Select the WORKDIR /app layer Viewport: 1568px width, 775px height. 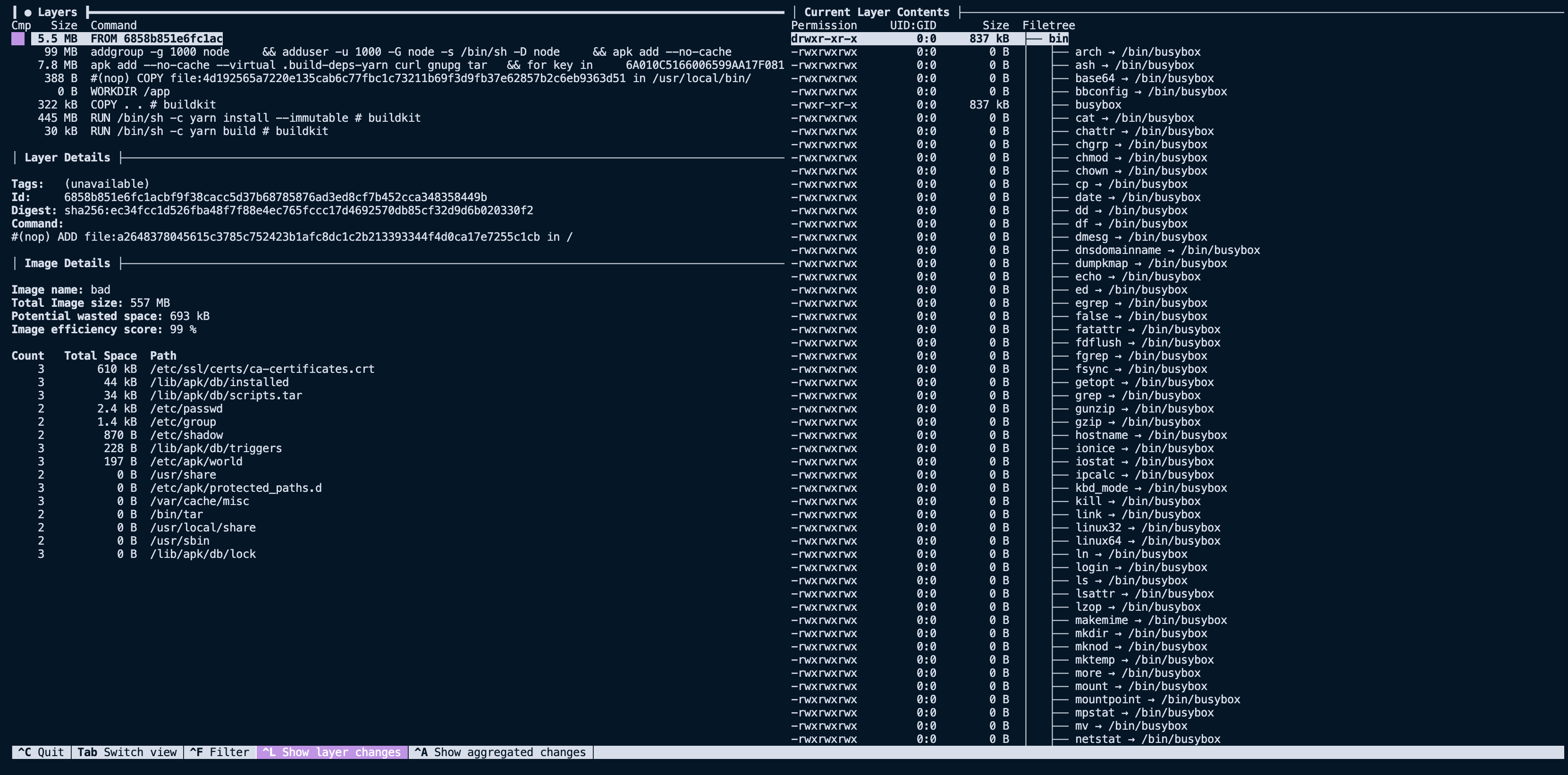(130, 91)
